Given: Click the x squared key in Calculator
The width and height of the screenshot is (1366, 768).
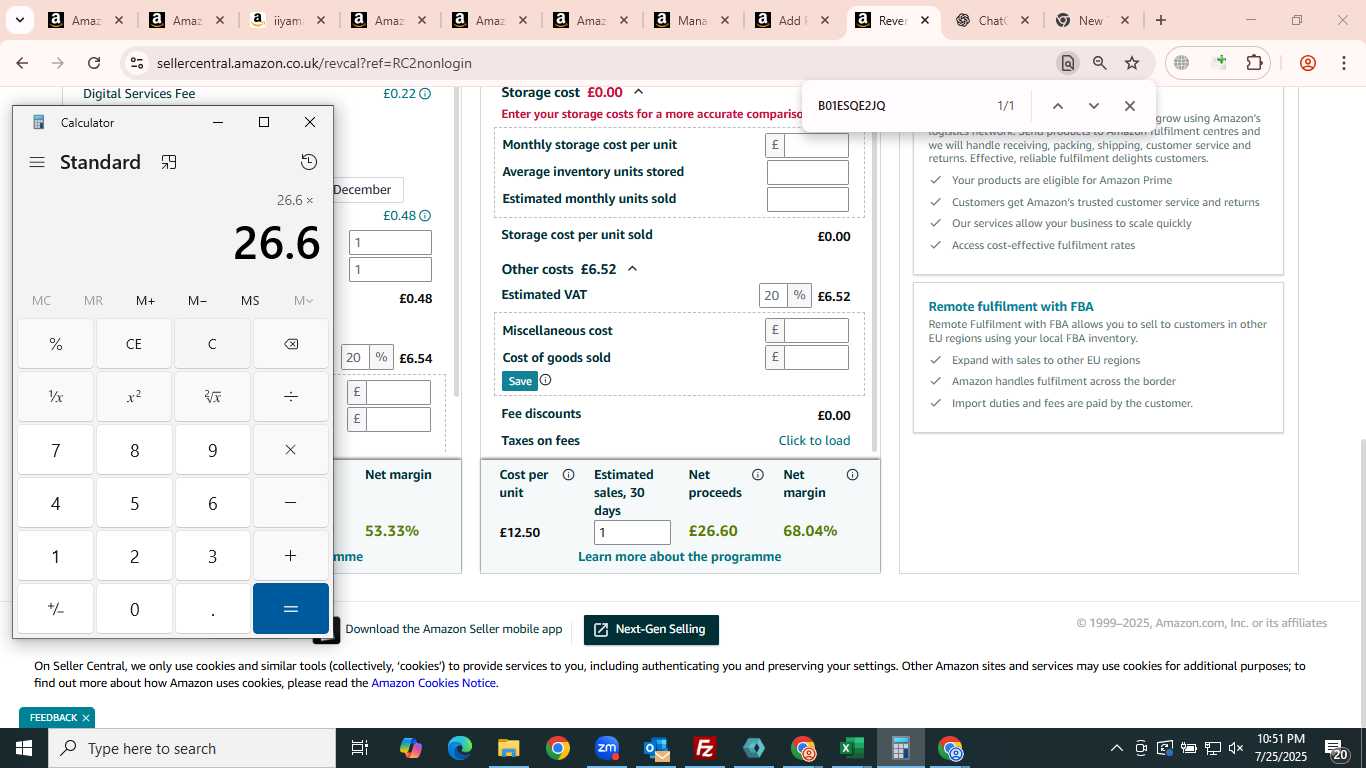Looking at the screenshot, I should coord(134,397).
